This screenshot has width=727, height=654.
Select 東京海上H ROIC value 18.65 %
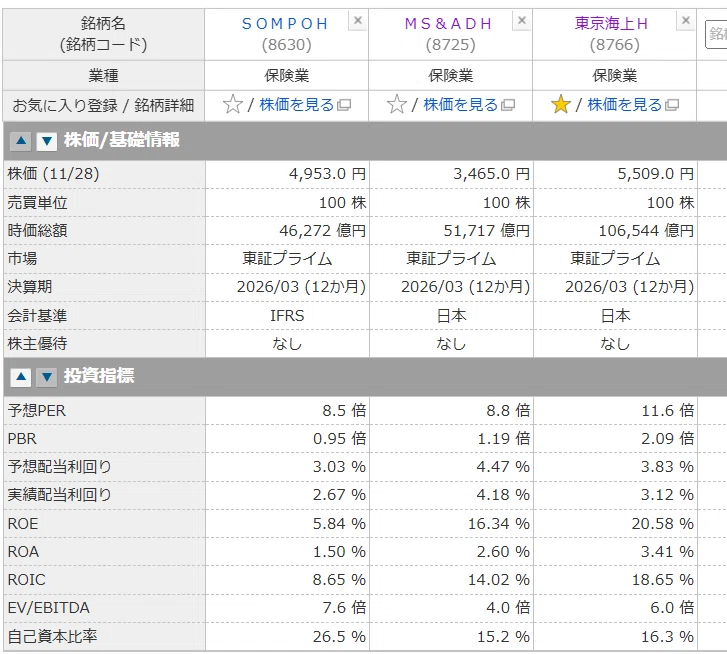pyautogui.click(x=663, y=580)
